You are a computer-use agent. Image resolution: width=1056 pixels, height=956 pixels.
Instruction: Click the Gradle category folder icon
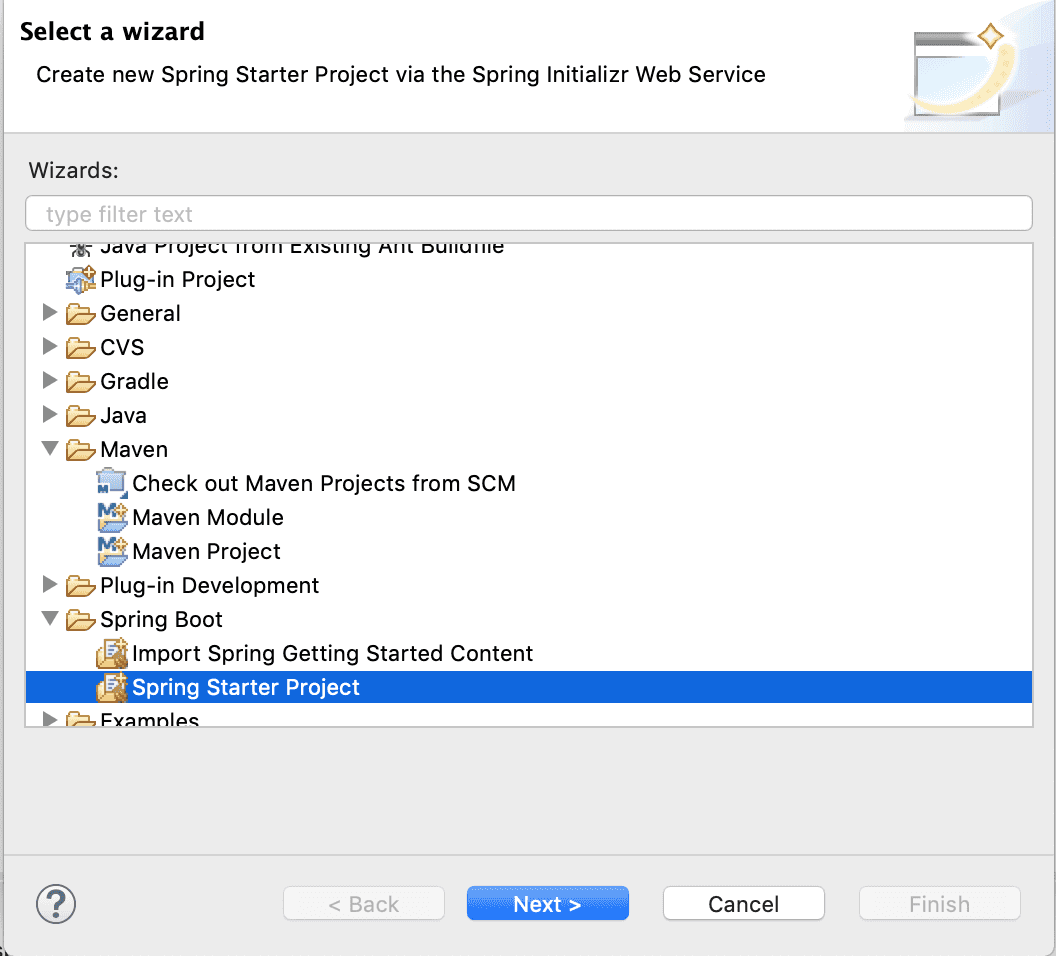81,381
